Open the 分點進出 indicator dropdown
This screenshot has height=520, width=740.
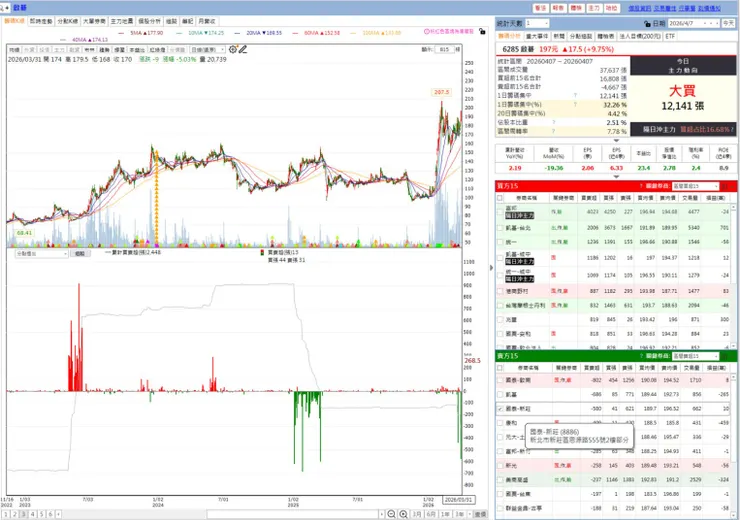[x=42, y=253]
